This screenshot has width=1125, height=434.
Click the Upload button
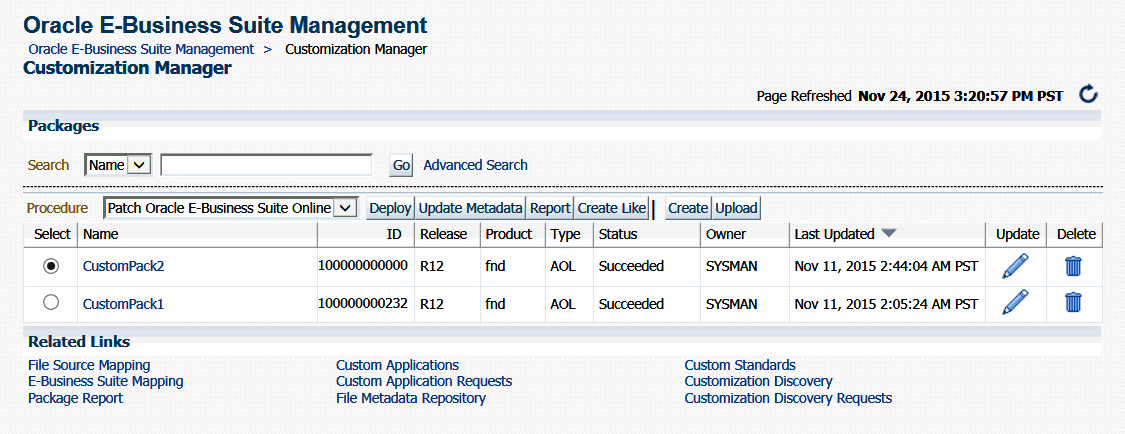click(737, 208)
